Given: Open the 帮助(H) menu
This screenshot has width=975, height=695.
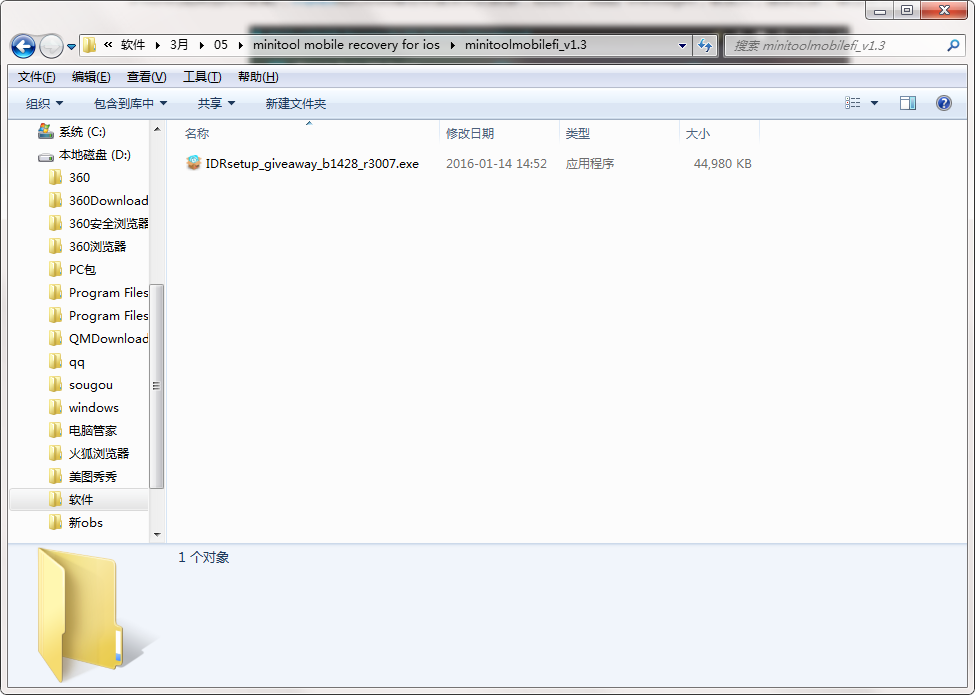Looking at the screenshot, I should (258, 76).
